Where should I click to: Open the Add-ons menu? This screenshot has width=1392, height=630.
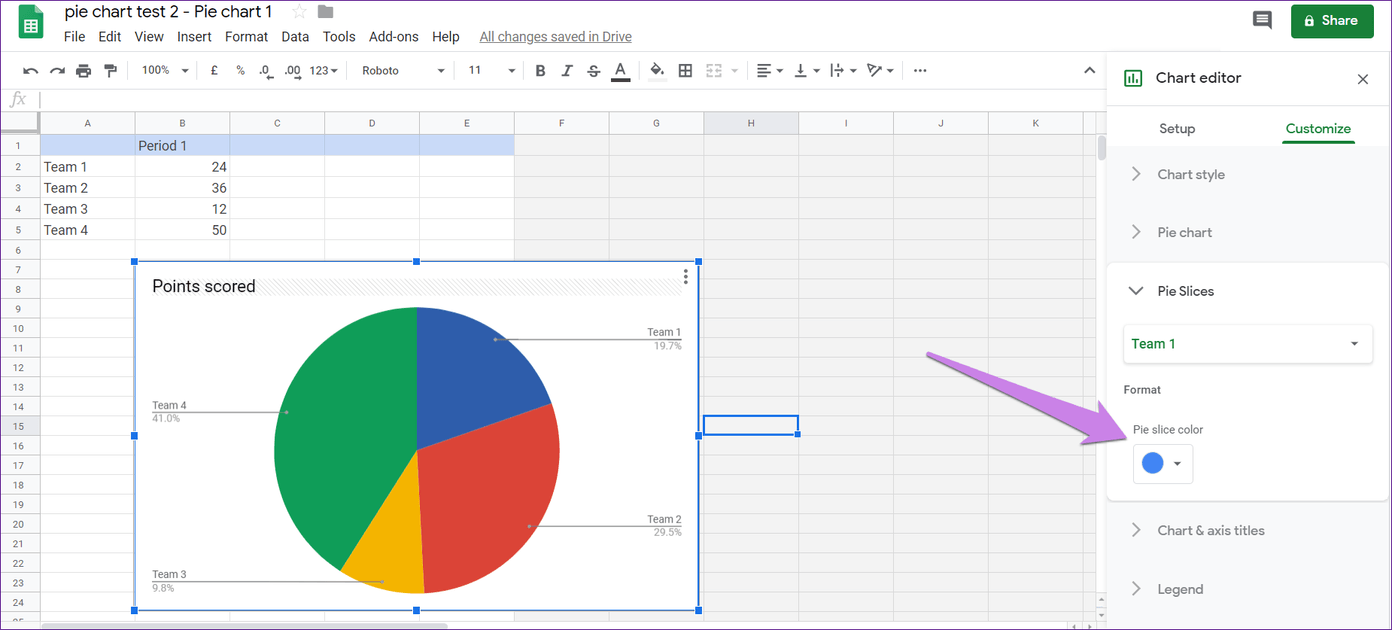click(394, 37)
